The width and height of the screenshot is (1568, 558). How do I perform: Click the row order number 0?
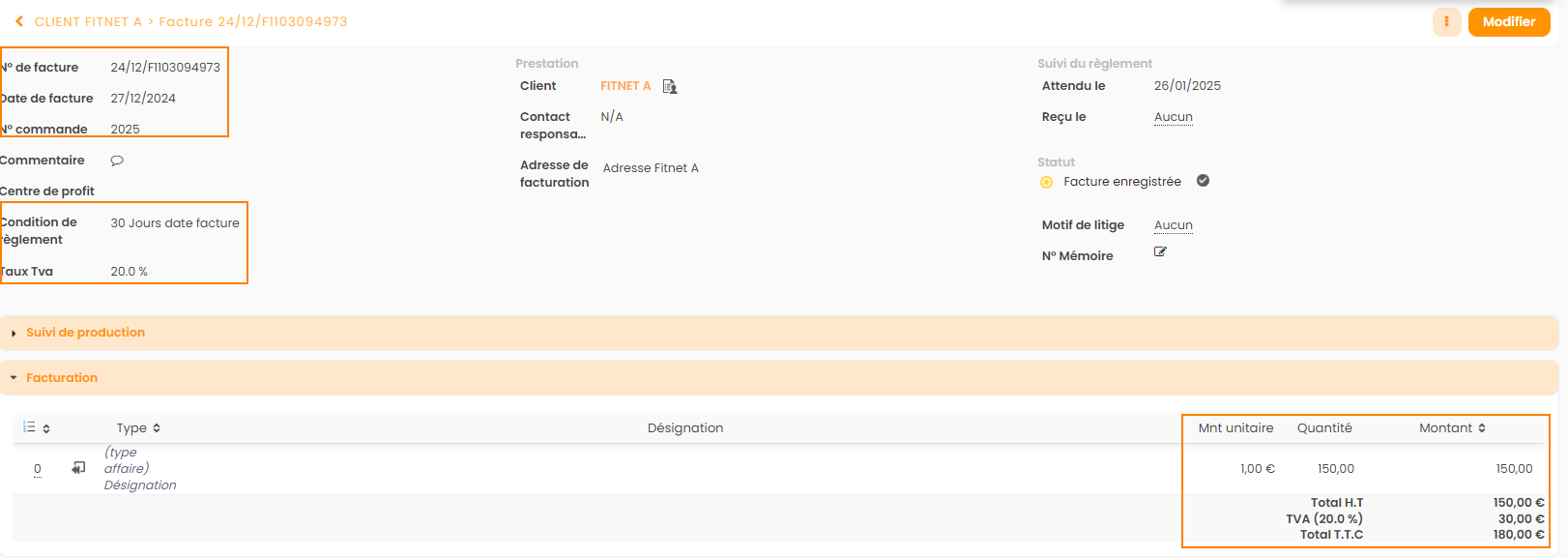click(38, 469)
